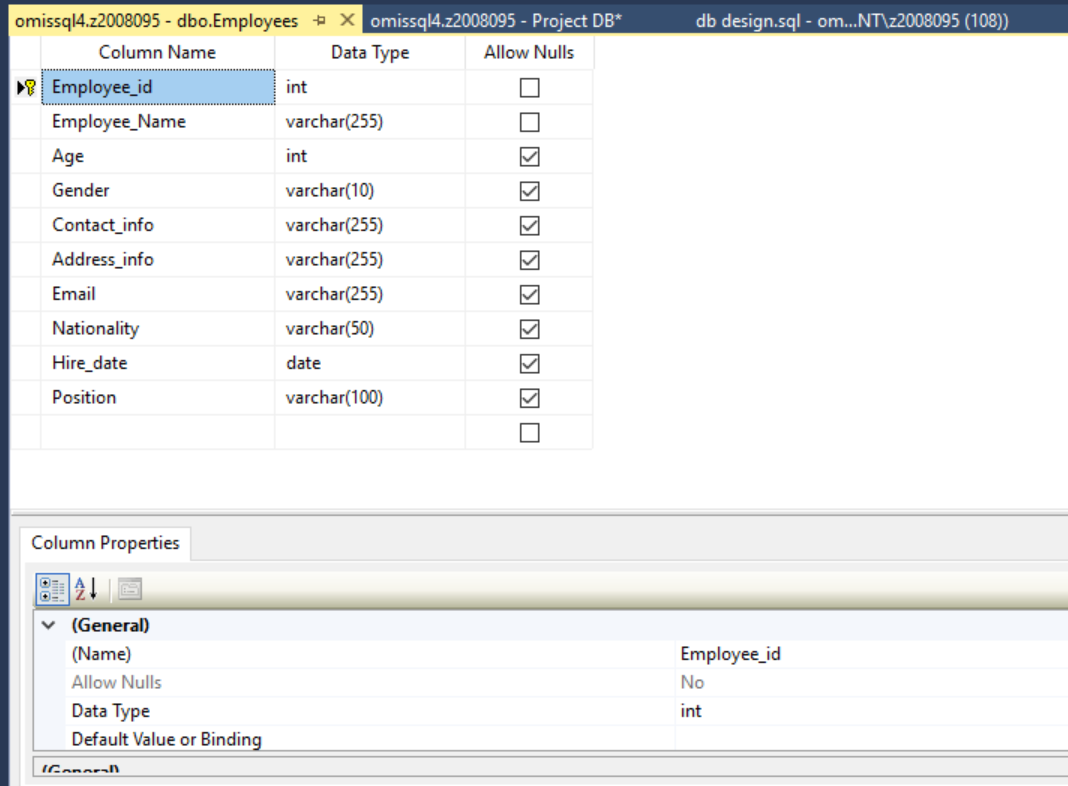This screenshot has height=786, width=1068.
Task: Click the Default Value or Binding field
Action: [x=870, y=740]
